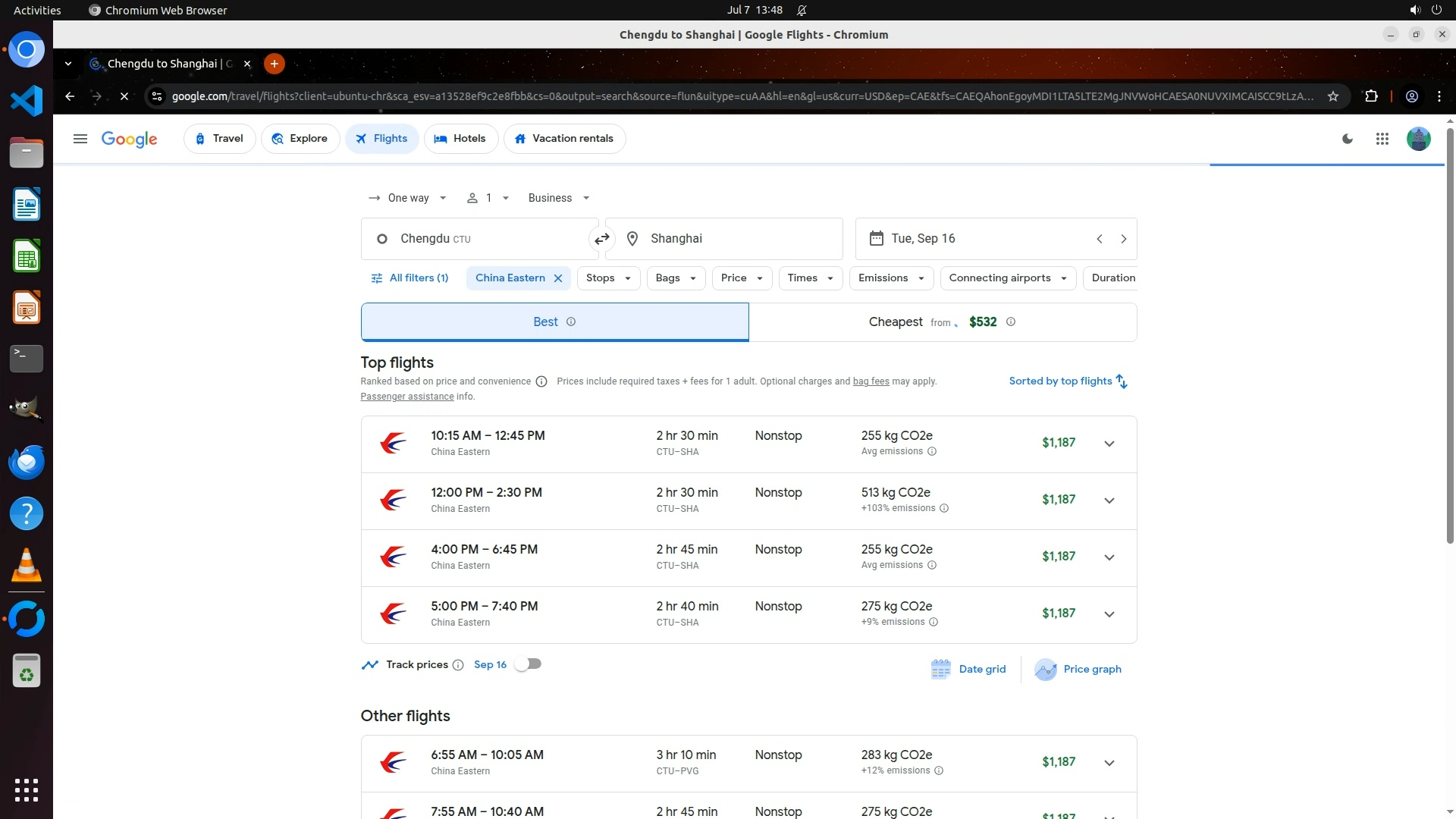Open One way trip type dropdown

[x=407, y=198]
